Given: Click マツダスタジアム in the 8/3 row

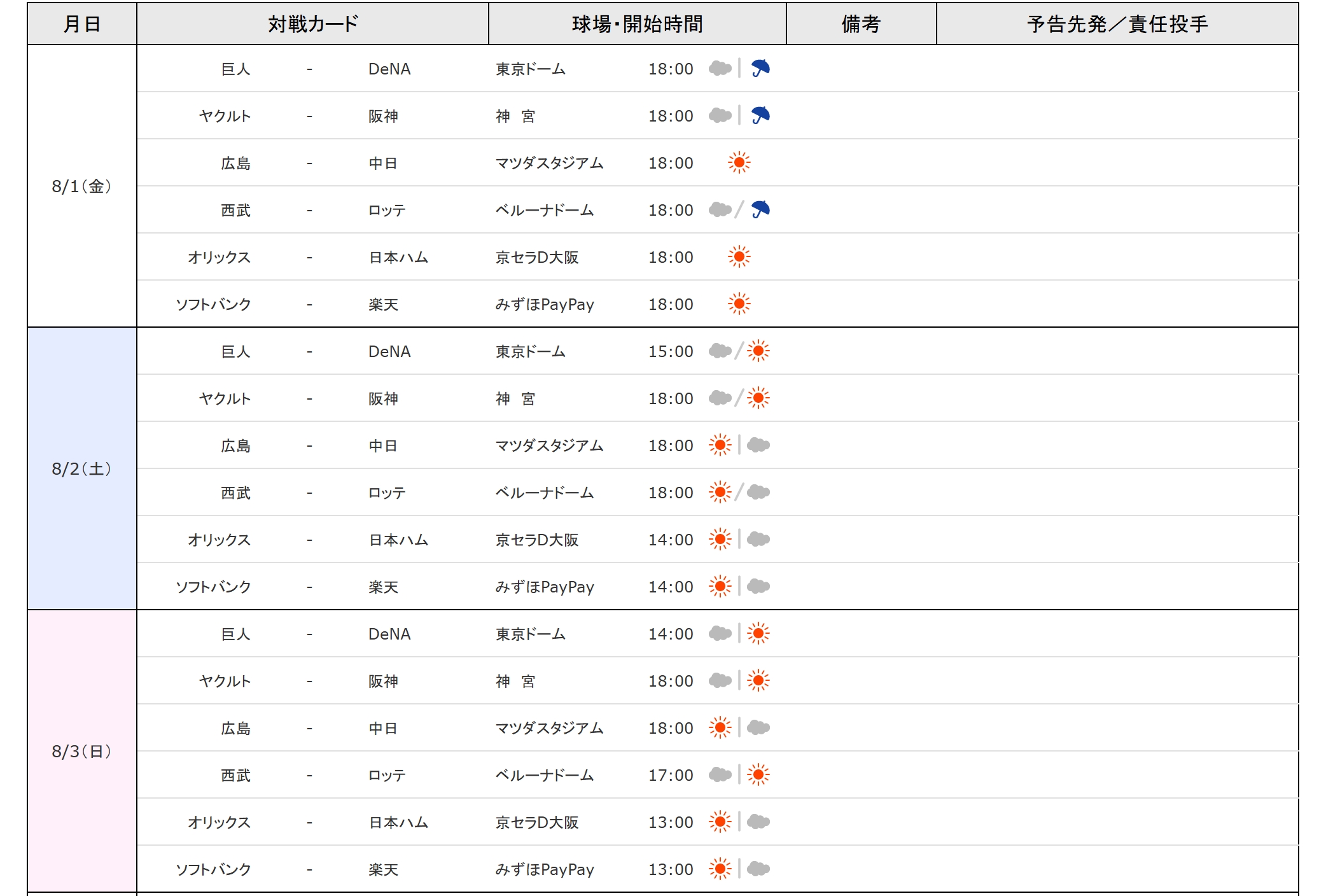Looking at the screenshot, I should coord(550,728).
